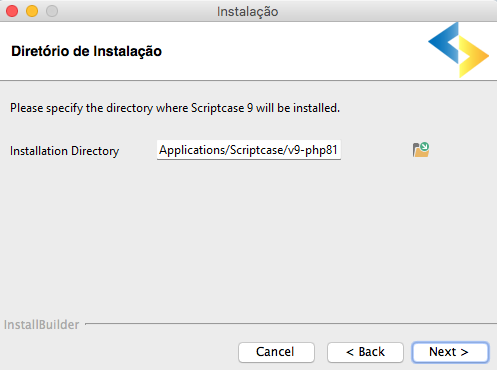This screenshot has height=370, width=497.
Task: Go to the Next step
Action: point(450,352)
